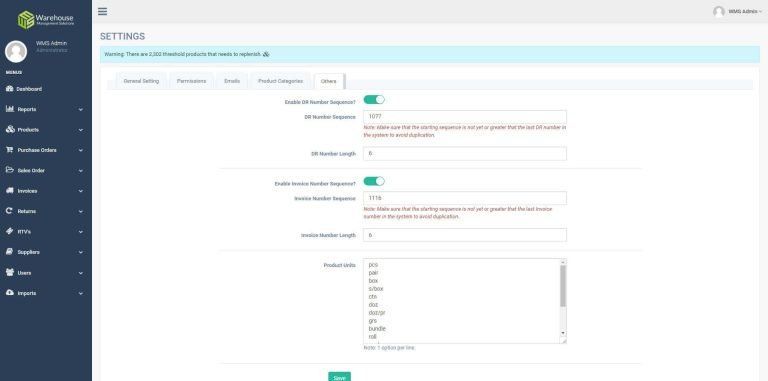Click the Product Units scrollbar thumb
Image resolution: width=768 pixels, height=381 pixels.
coord(563,286)
